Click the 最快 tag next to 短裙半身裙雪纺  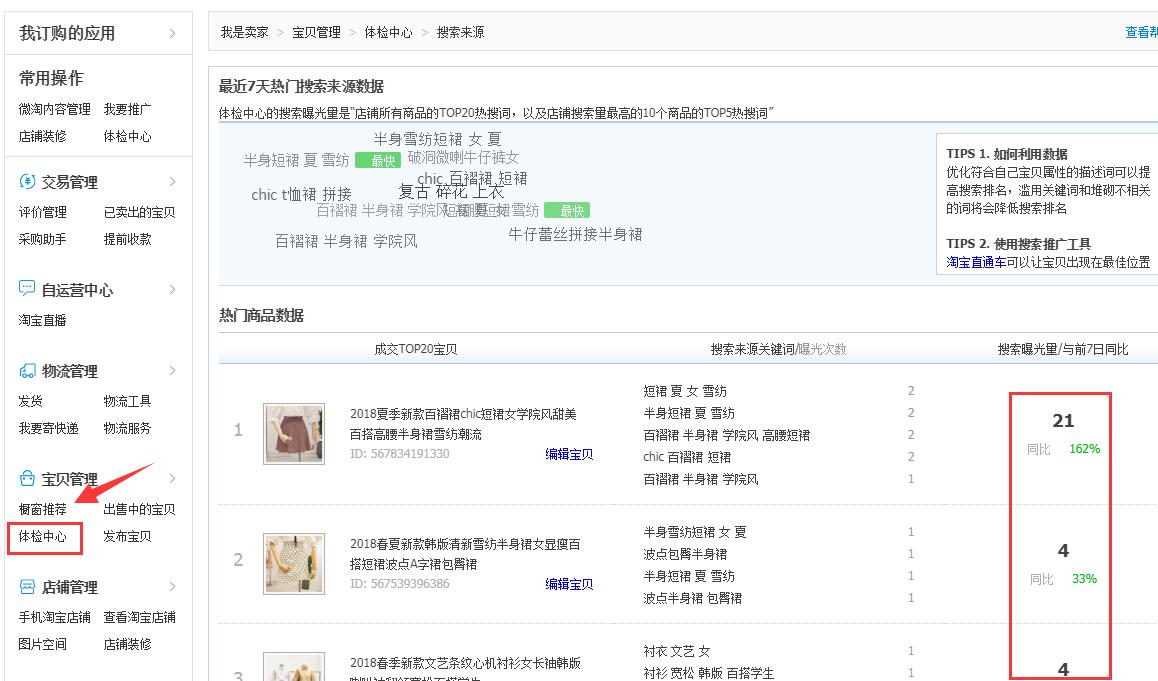click(569, 210)
